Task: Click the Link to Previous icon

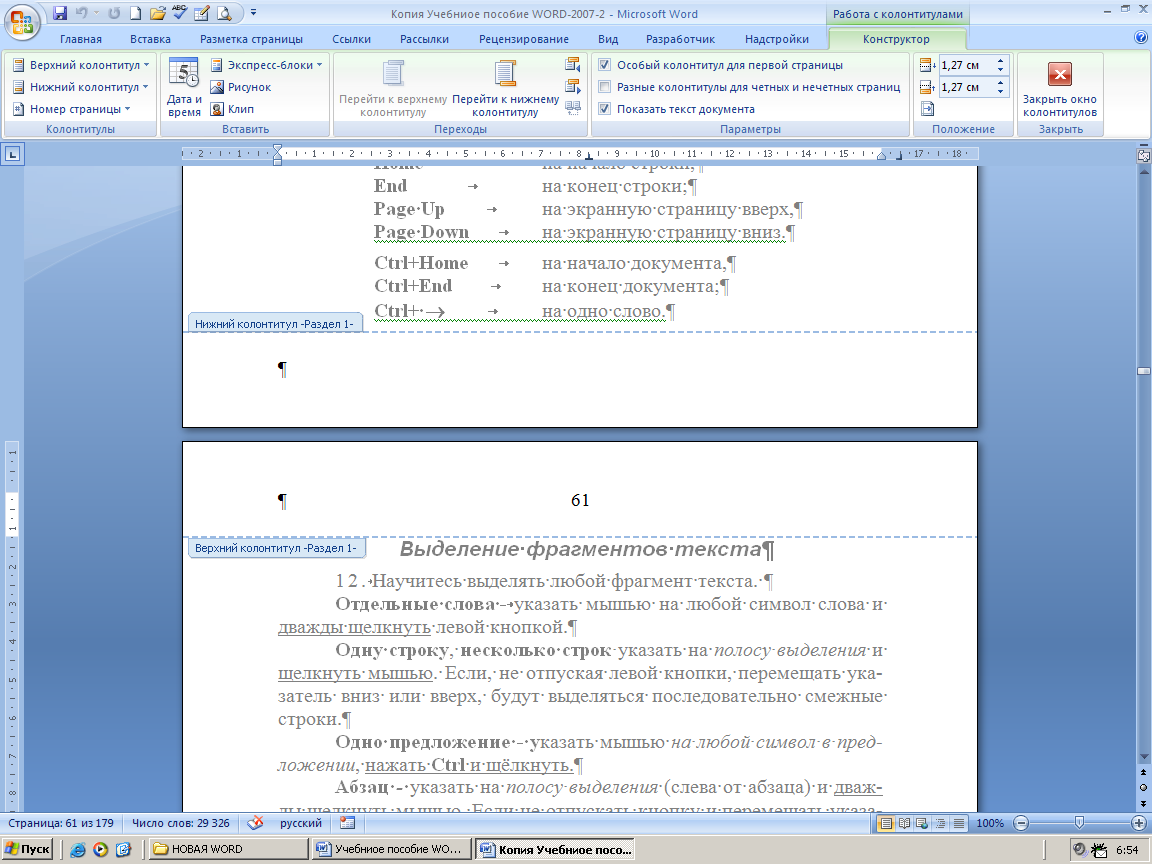Action: click(572, 109)
